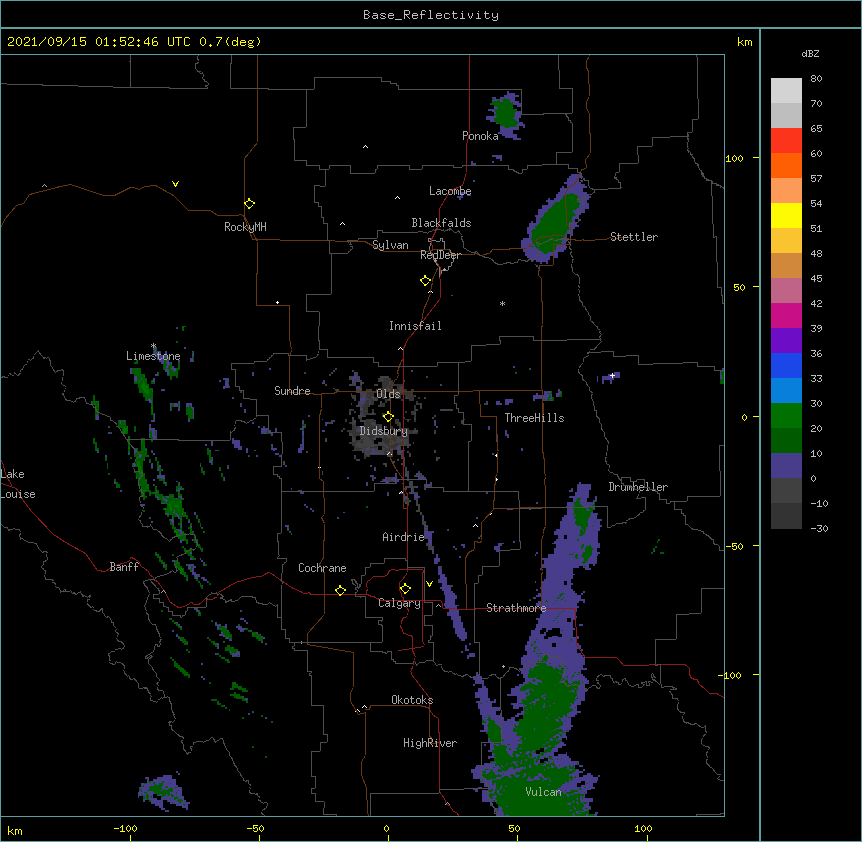The image size is (862, 842).
Task: Click the Olds city label
Action: [x=388, y=394]
